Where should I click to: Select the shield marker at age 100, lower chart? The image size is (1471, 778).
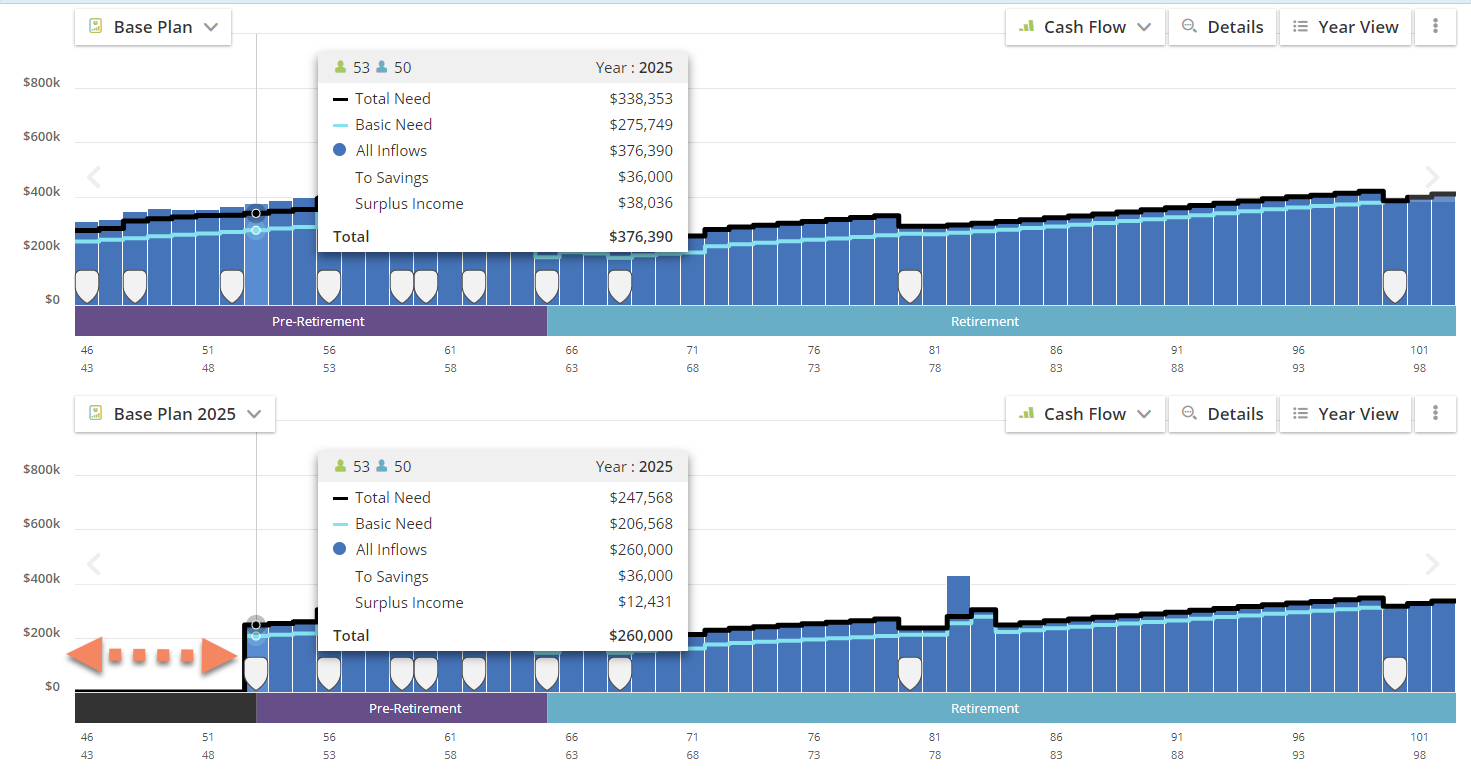[x=1395, y=673]
